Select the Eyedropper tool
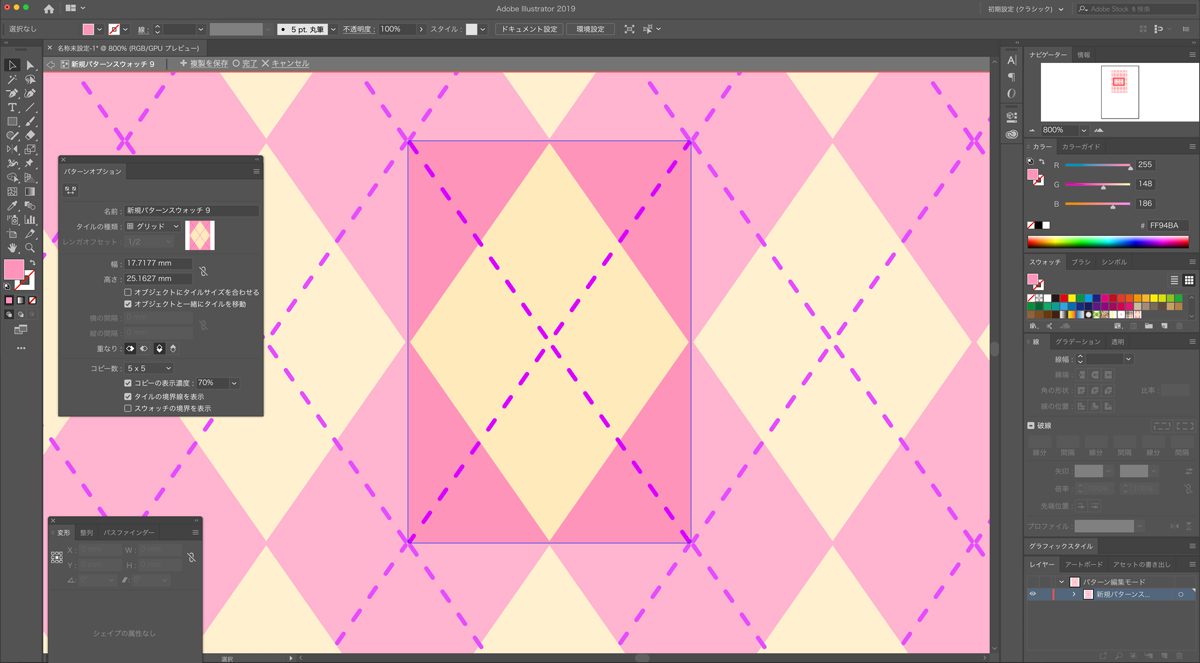1200x663 pixels. pos(12,205)
